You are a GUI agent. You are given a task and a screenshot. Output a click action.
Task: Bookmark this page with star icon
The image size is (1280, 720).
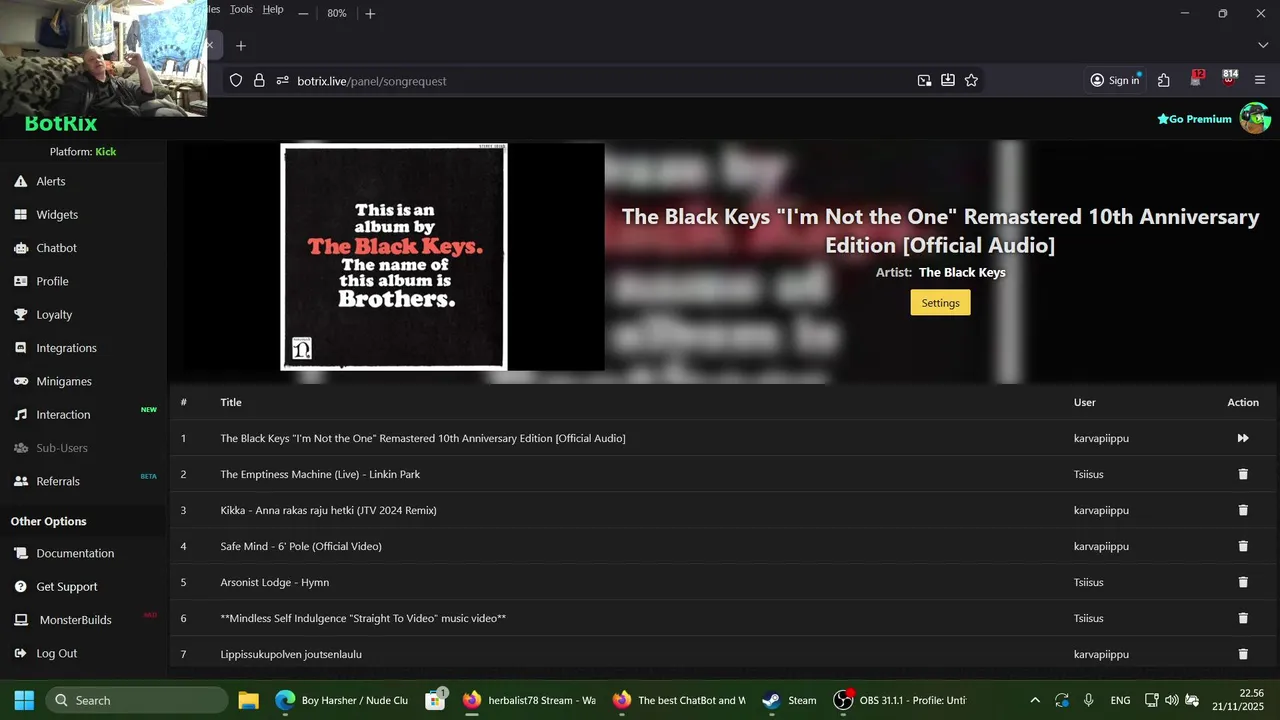coord(971,80)
